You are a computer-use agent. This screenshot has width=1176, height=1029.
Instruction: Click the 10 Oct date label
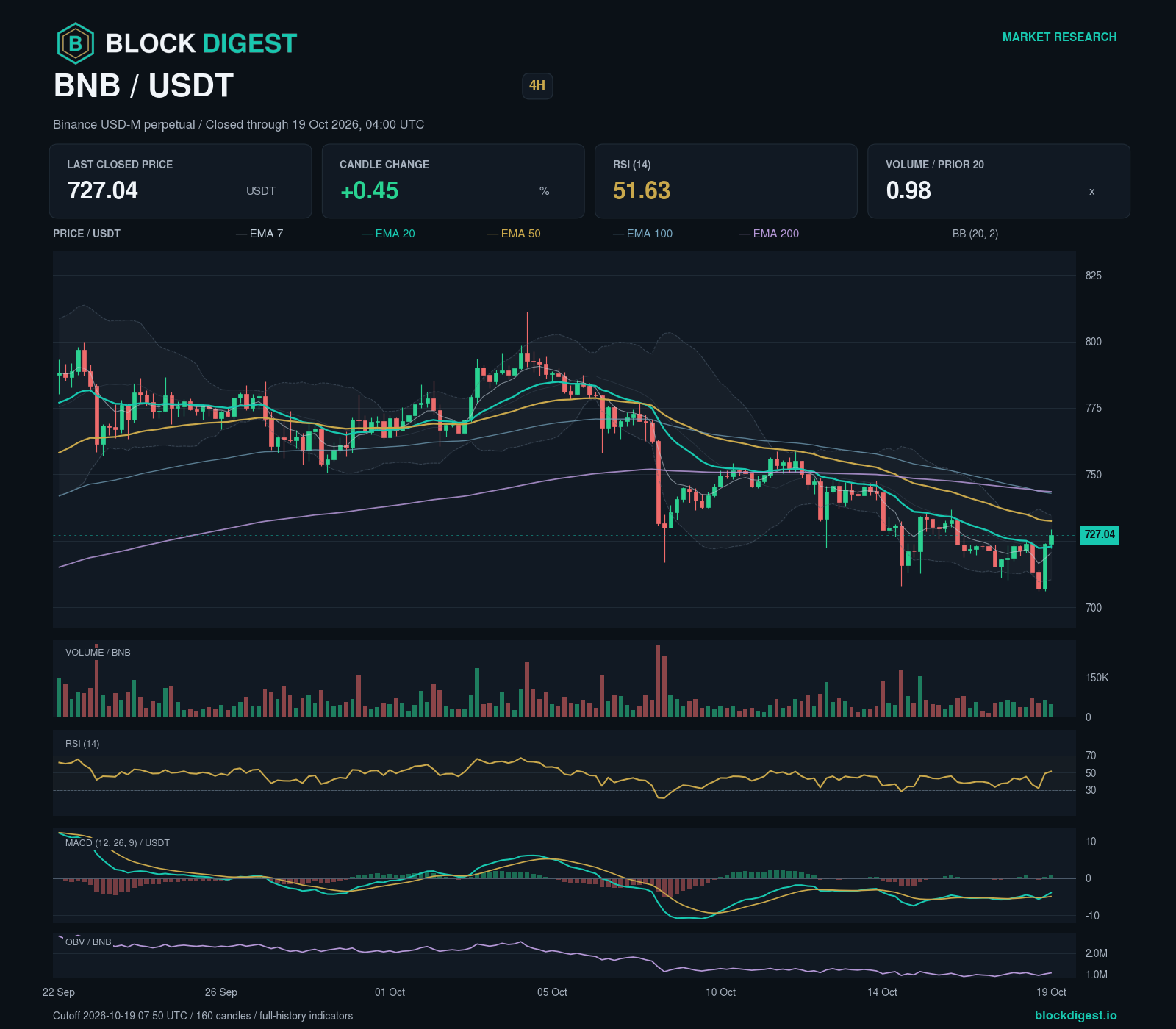pos(720,992)
